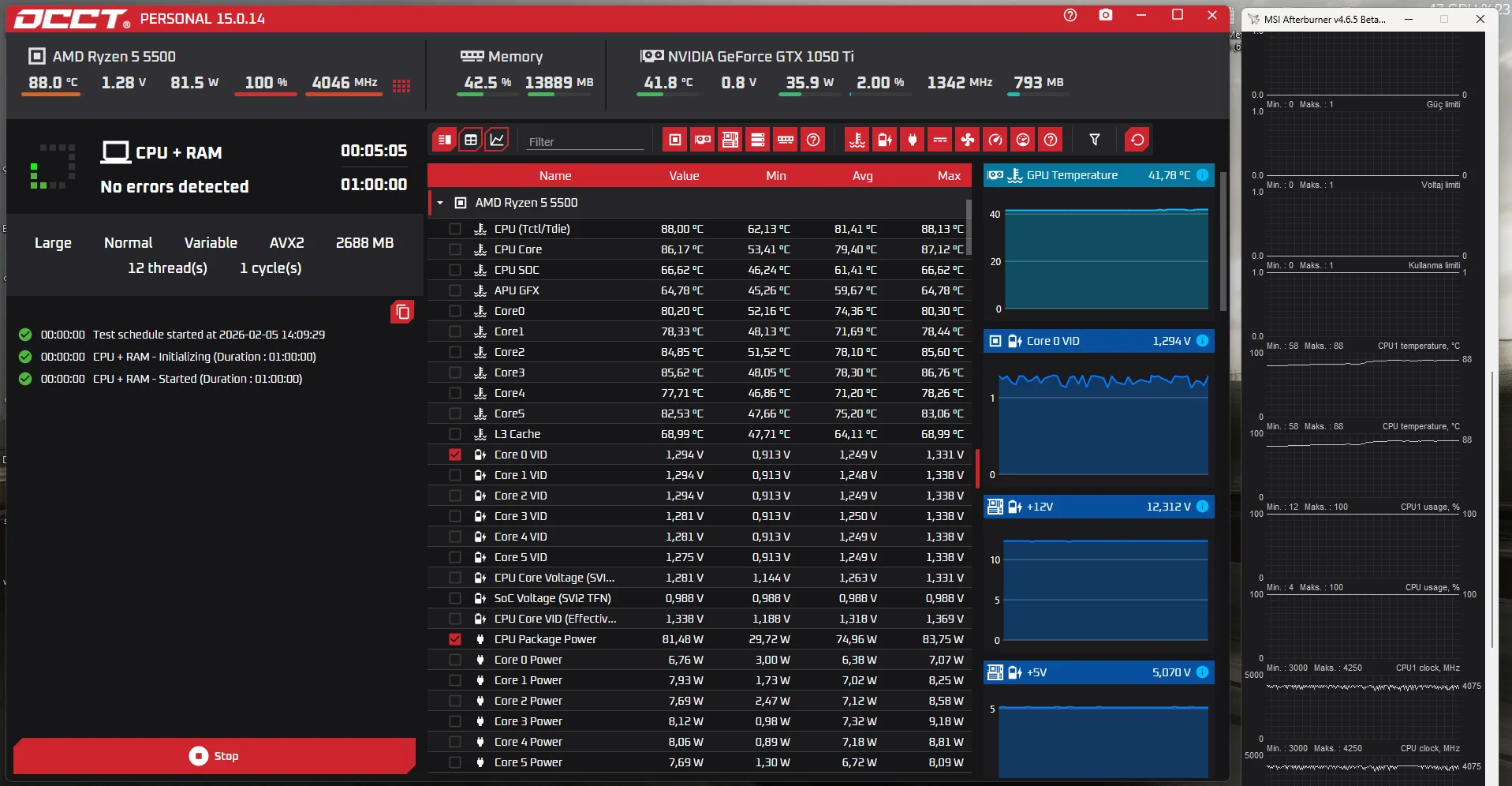
Task: Enable the CPU (Tctl/Tdie) checkbox
Action: coord(455,229)
